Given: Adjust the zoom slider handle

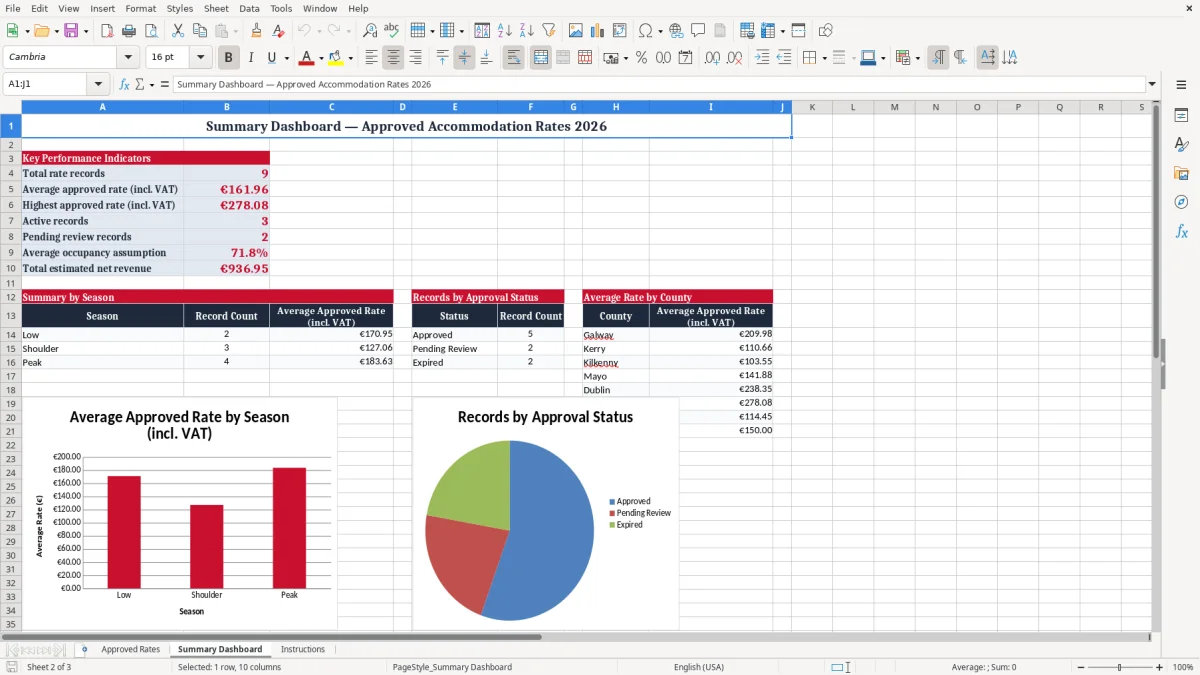Looking at the screenshot, I should point(1119,667).
